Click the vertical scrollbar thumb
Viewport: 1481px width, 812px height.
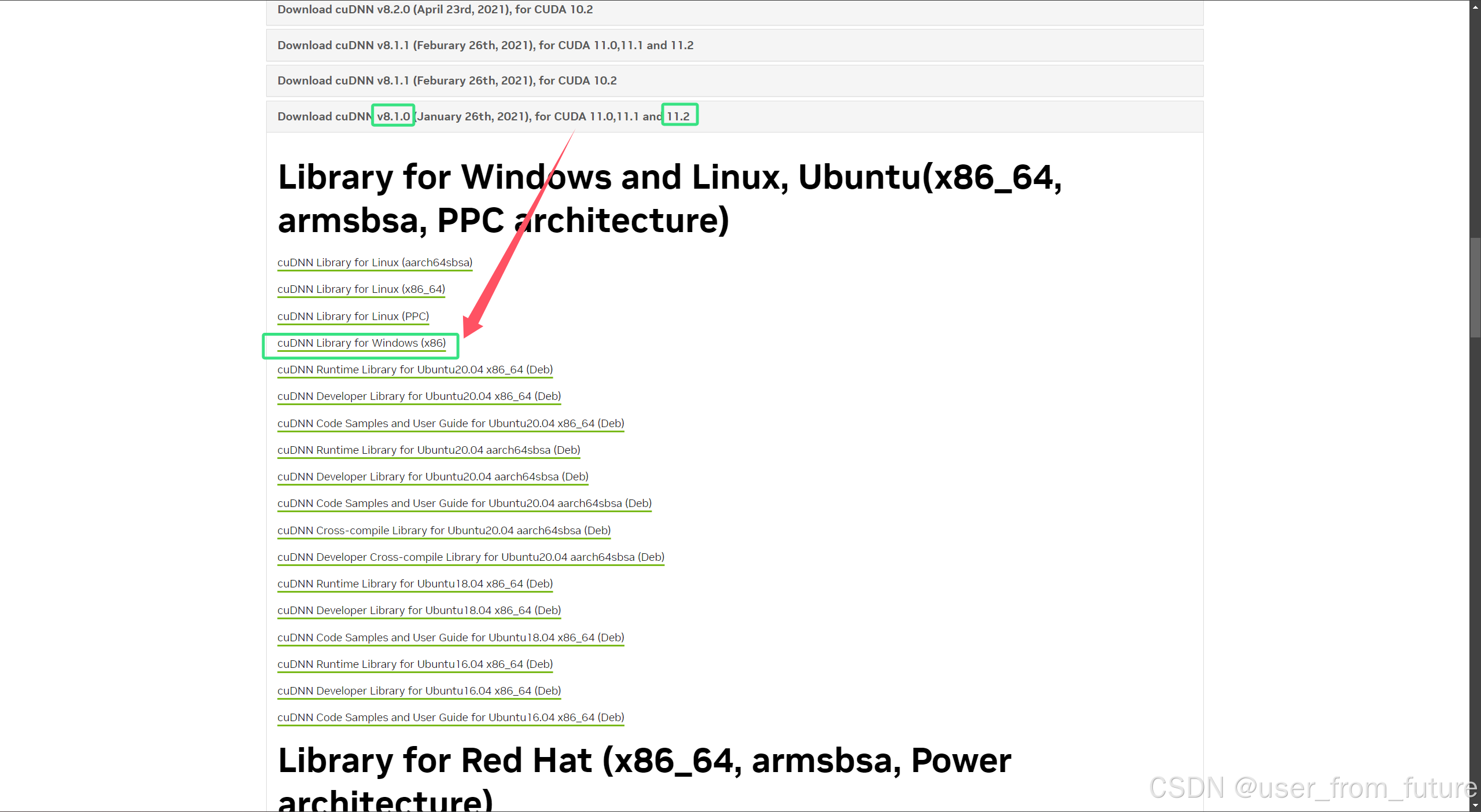pos(1475,288)
